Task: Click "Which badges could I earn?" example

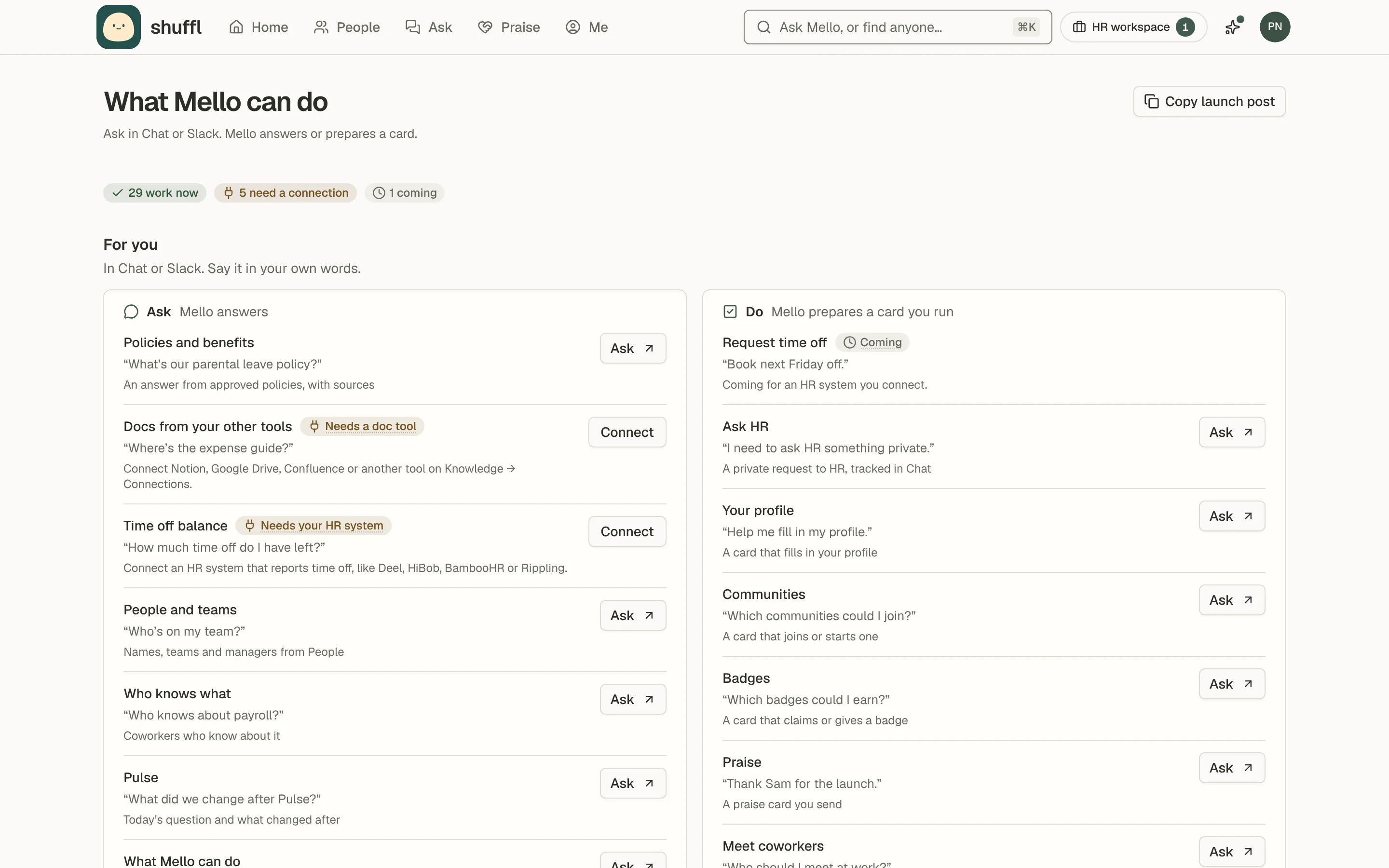Action: 806,700
